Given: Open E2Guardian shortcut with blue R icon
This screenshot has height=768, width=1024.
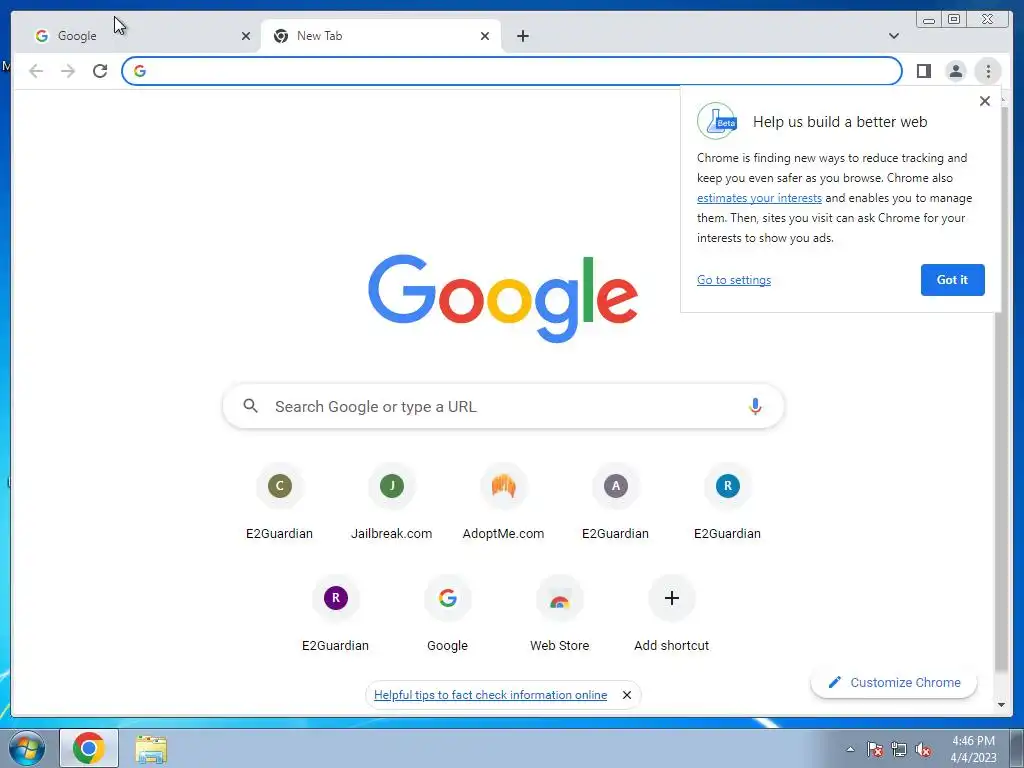Looking at the screenshot, I should 728,502.
